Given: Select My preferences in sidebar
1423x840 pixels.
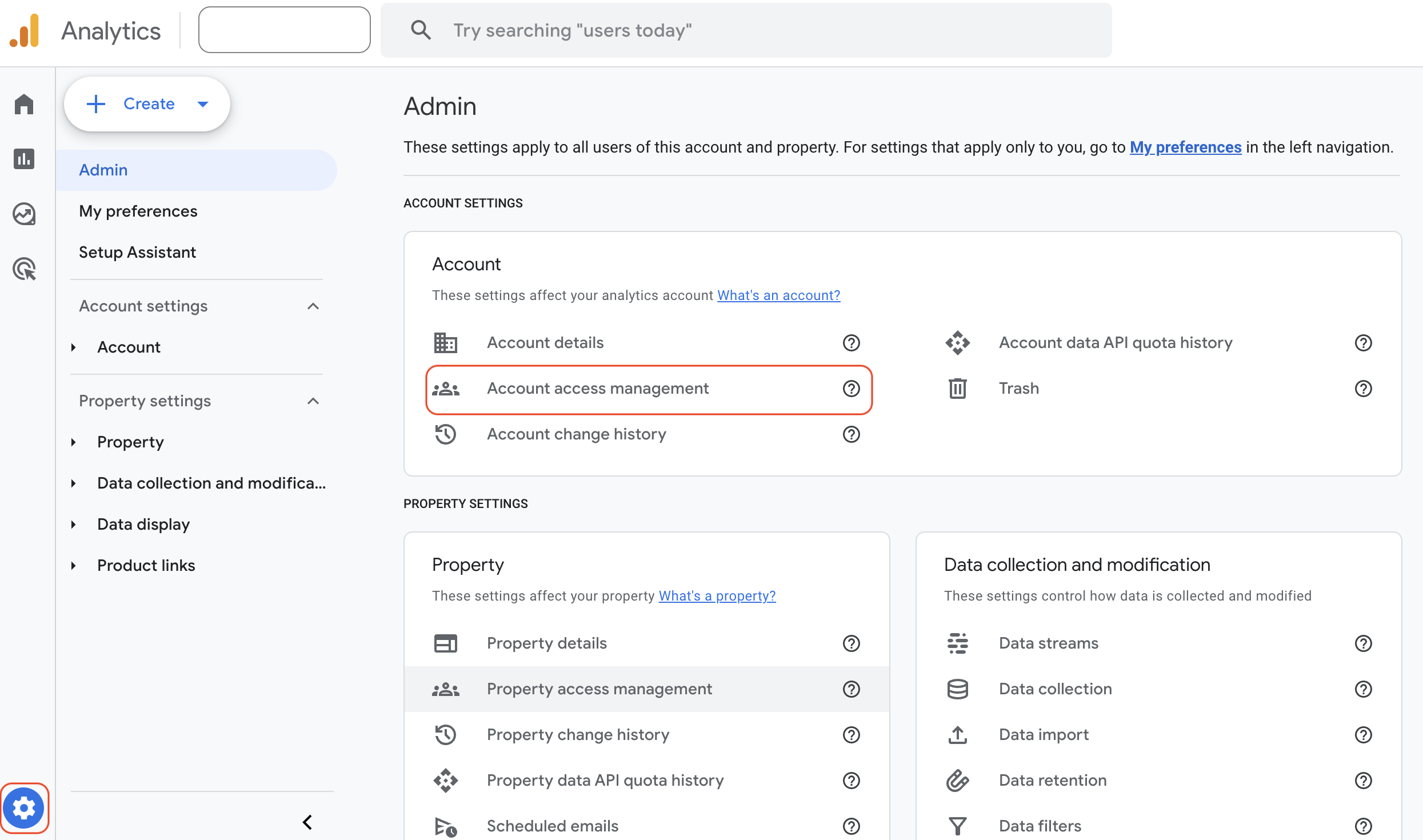Looking at the screenshot, I should (x=138, y=211).
